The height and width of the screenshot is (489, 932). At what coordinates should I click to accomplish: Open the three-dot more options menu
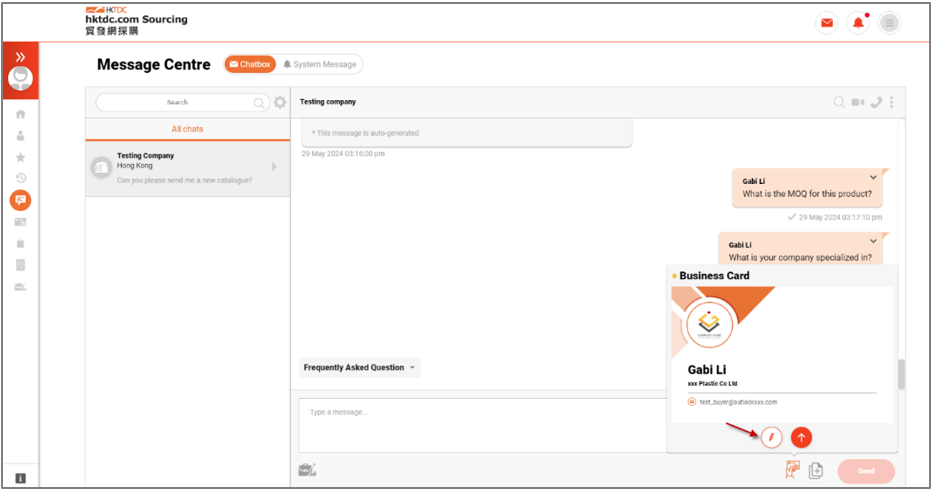891,102
